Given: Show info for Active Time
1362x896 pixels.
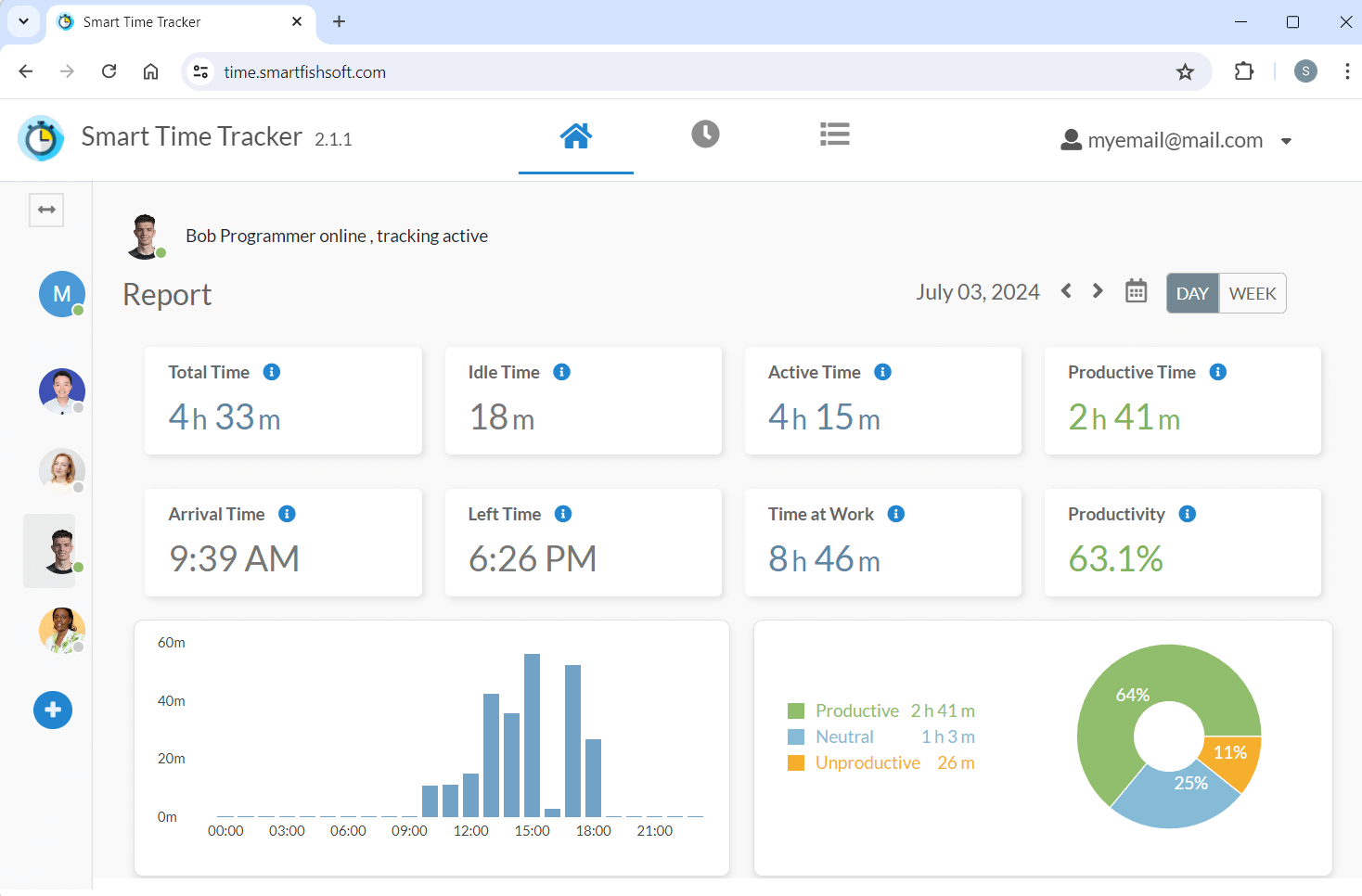Looking at the screenshot, I should [x=883, y=372].
